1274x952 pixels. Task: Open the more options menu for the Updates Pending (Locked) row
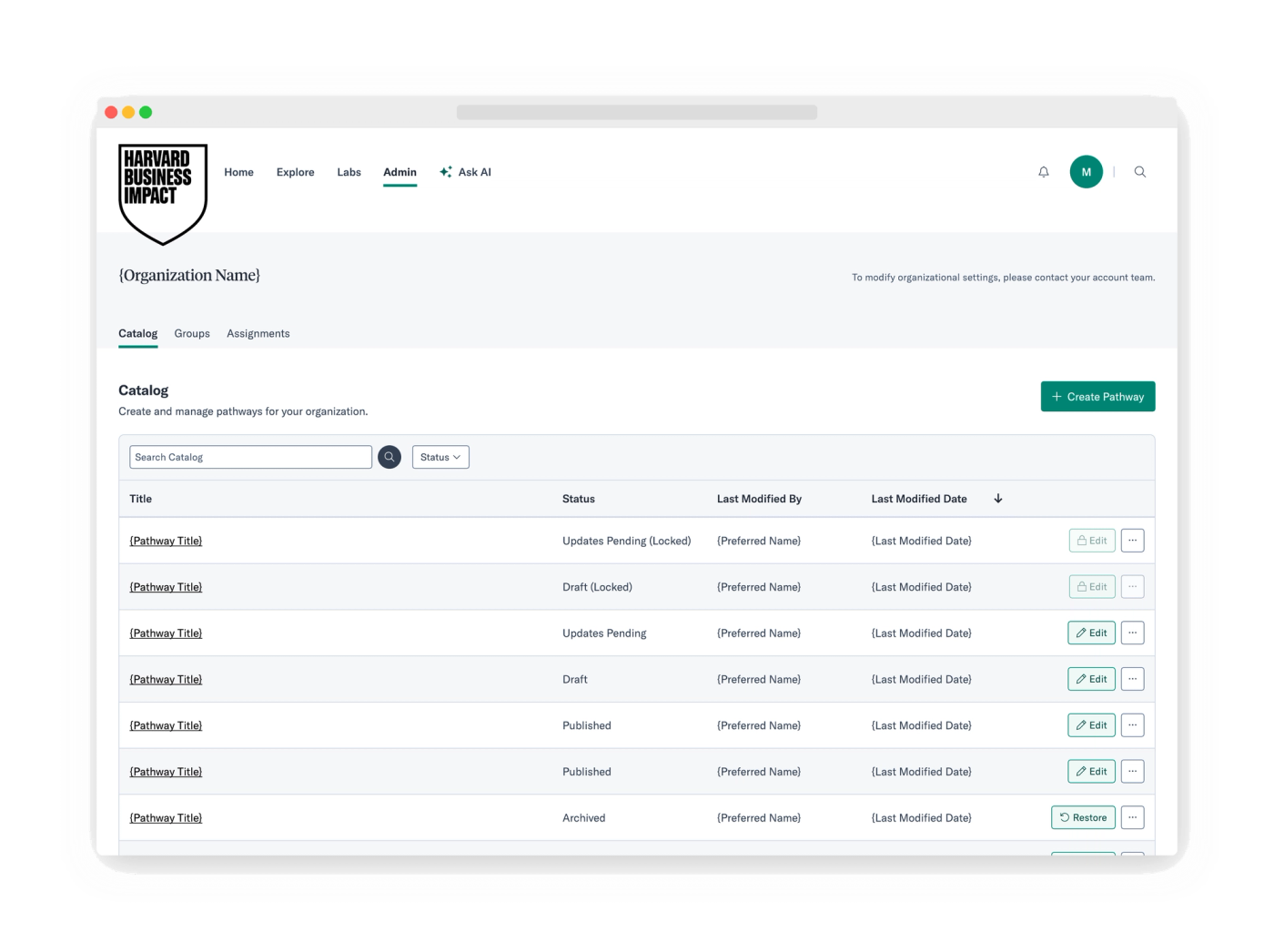coord(1132,541)
